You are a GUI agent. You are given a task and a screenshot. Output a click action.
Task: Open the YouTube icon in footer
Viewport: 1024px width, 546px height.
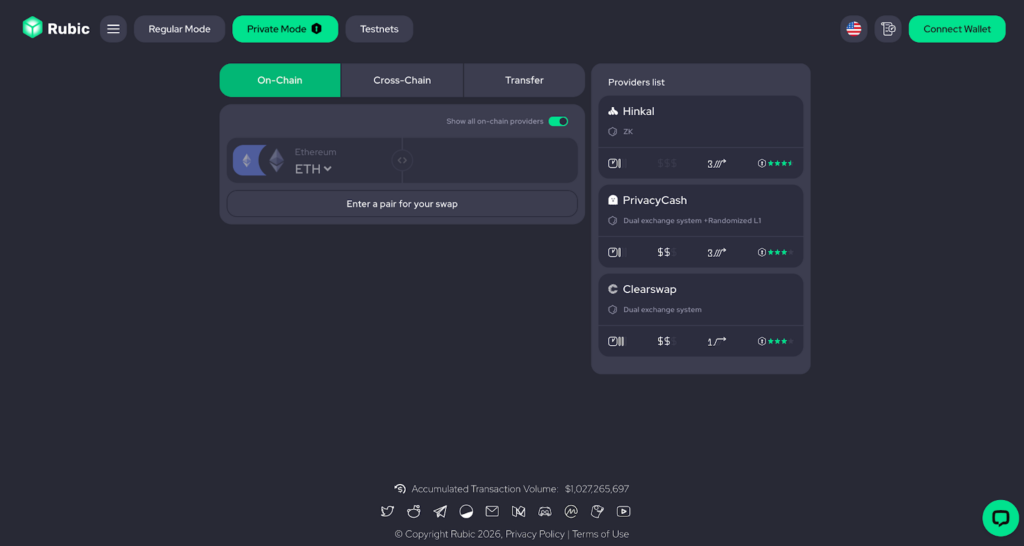point(623,511)
